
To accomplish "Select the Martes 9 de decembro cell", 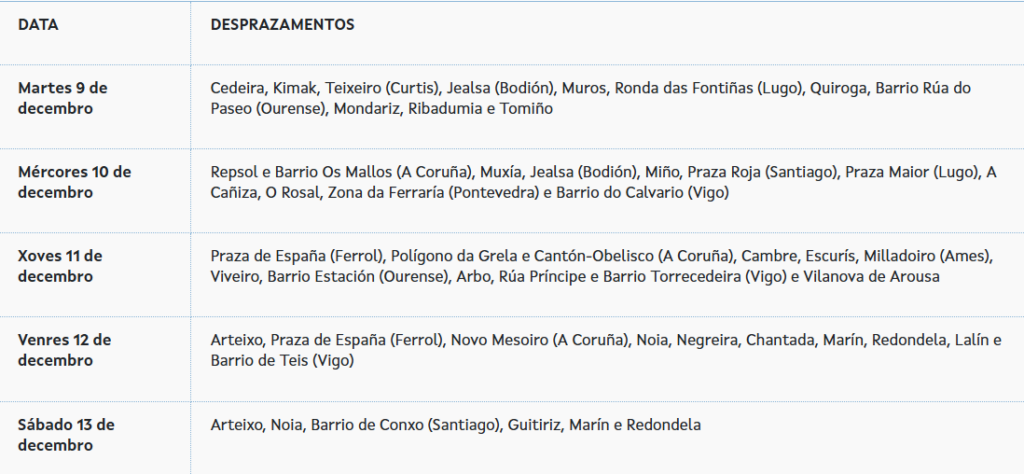I will (x=63, y=98).
